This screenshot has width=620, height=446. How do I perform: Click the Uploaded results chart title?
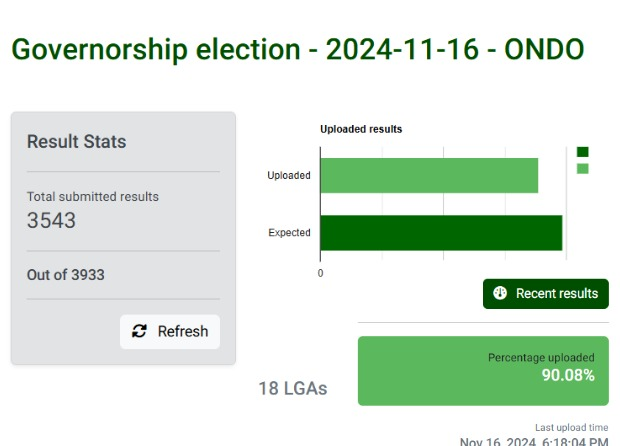(361, 129)
